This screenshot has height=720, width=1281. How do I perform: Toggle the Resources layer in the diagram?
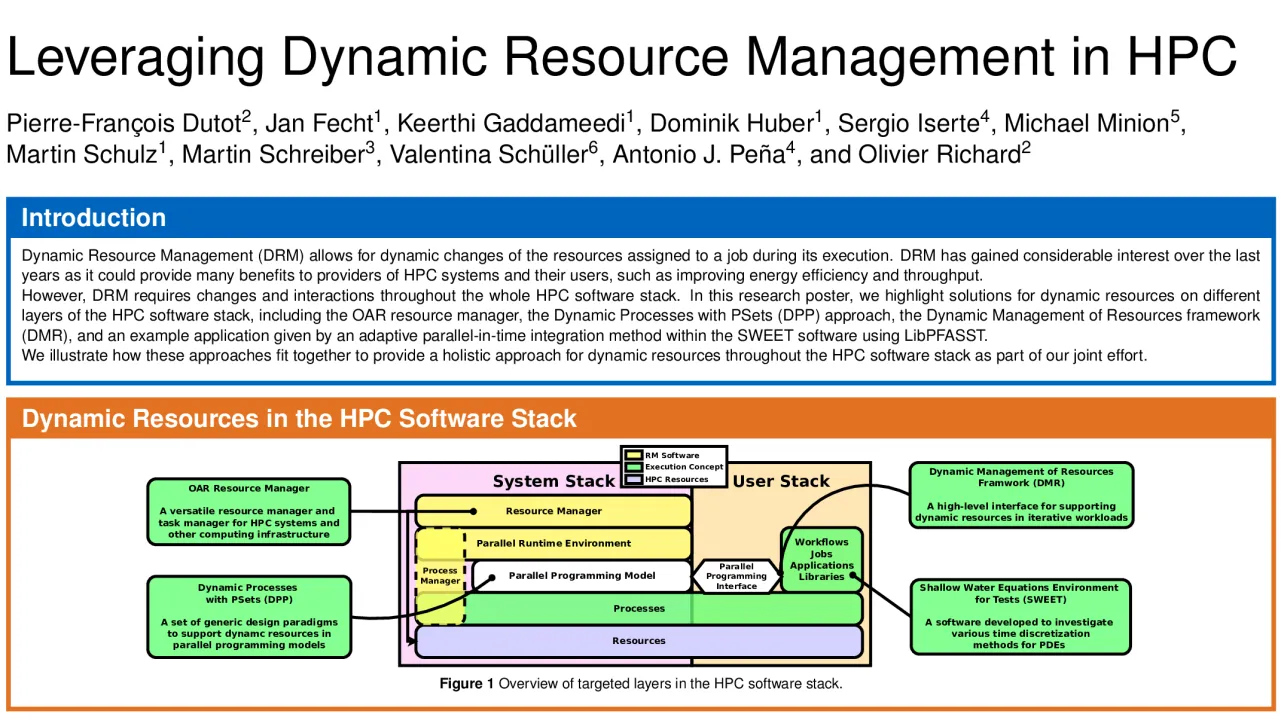(639, 641)
